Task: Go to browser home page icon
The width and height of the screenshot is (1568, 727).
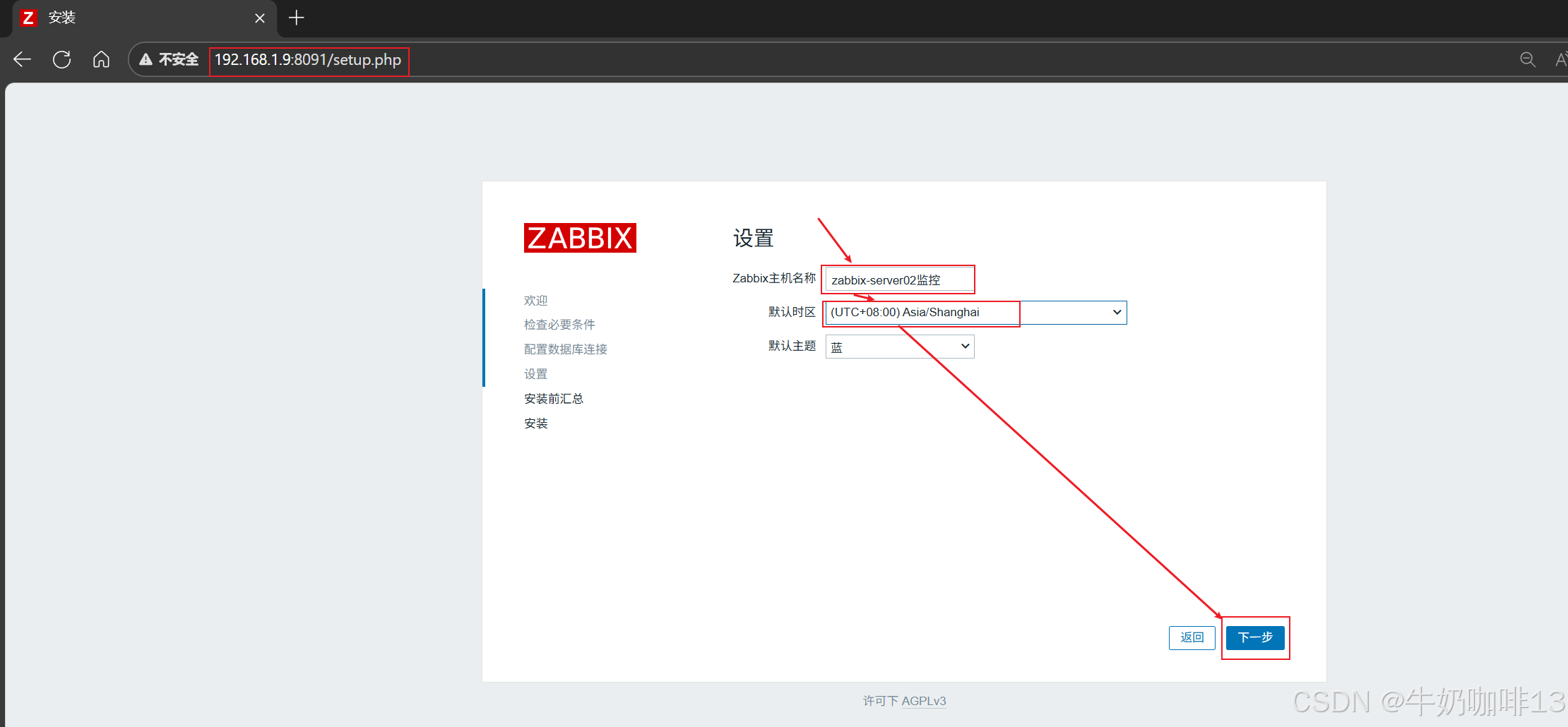Action: 101,59
